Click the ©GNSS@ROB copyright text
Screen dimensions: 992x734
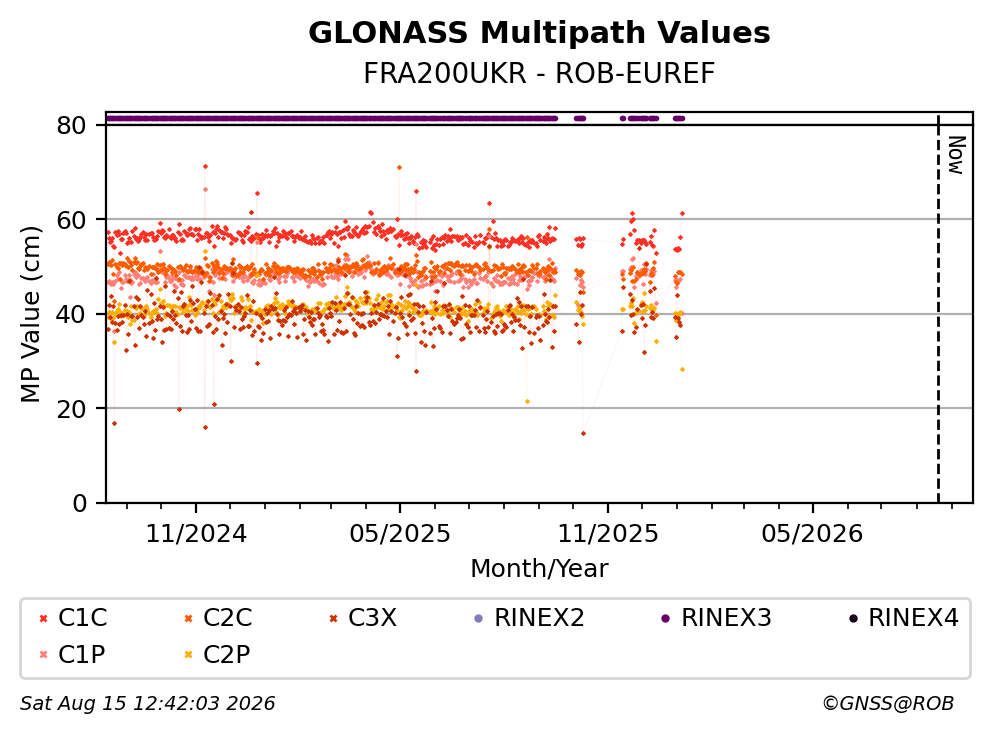(888, 704)
